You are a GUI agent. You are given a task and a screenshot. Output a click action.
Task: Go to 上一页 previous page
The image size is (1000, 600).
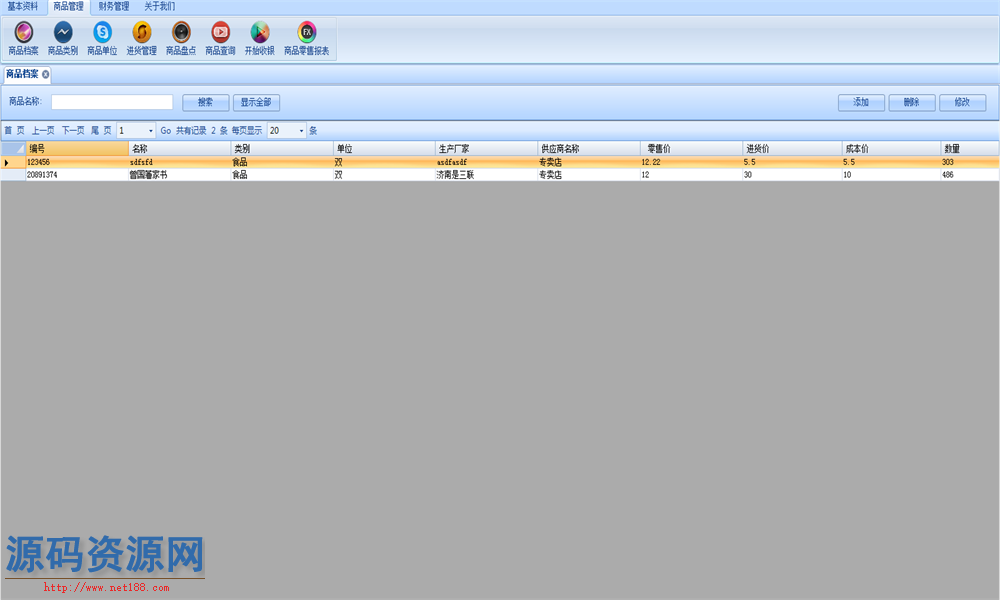coord(43,130)
